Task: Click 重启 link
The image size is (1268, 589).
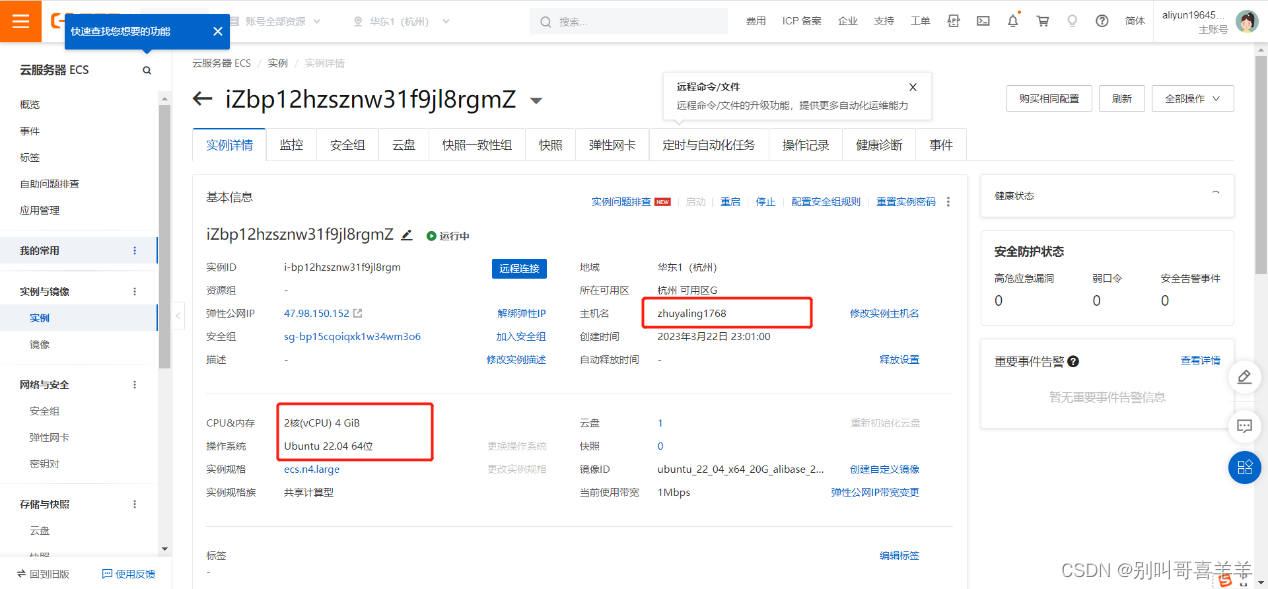Action: [731, 202]
